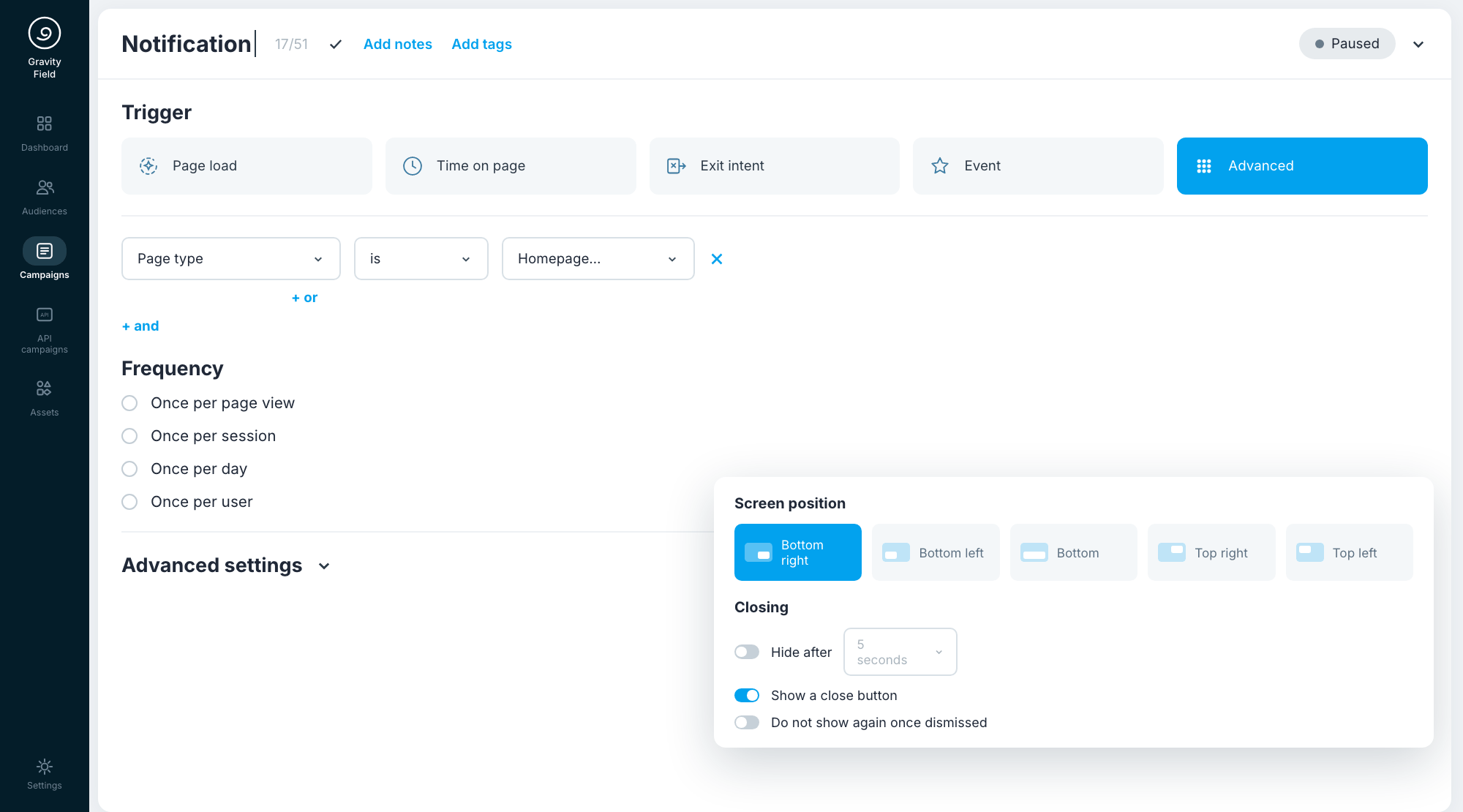Select the Exit intent trigger
The height and width of the screenshot is (812, 1463).
point(775,166)
